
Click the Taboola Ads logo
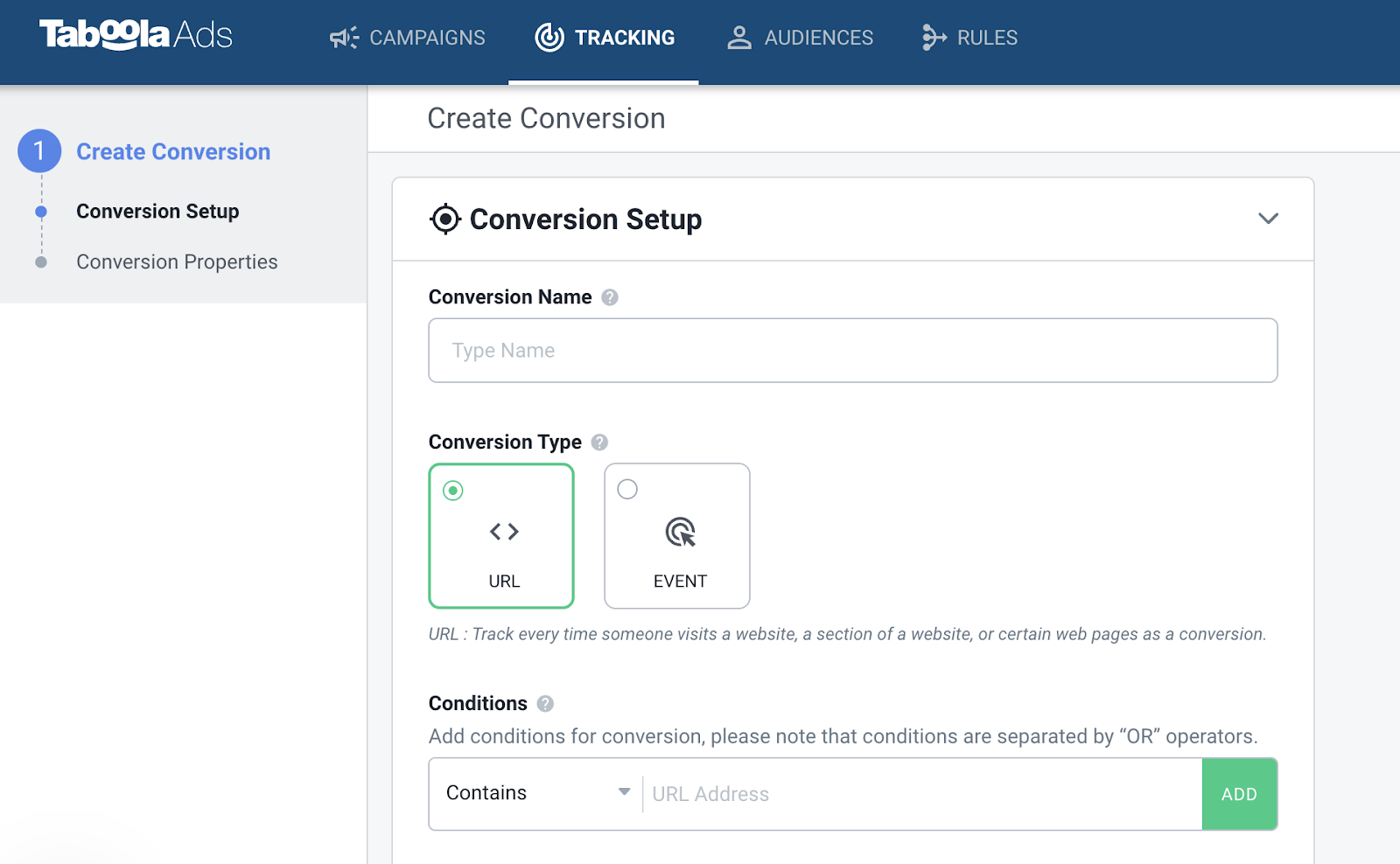pos(136,35)
